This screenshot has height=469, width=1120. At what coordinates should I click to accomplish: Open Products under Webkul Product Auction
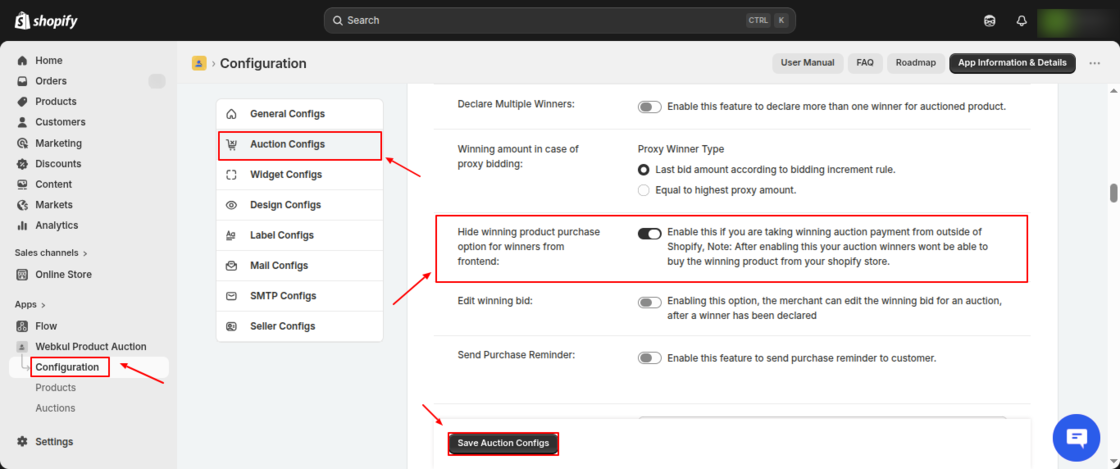(56, 388)
